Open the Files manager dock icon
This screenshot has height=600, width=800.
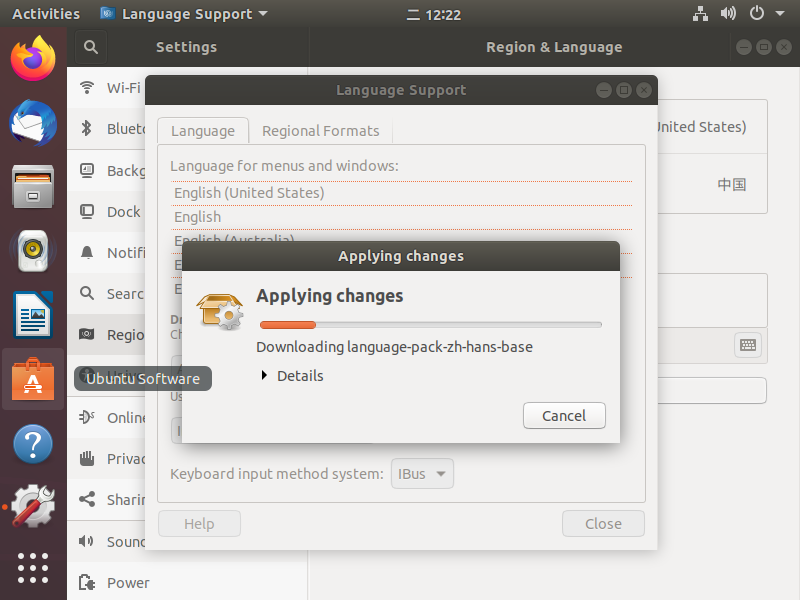(33, 187)
